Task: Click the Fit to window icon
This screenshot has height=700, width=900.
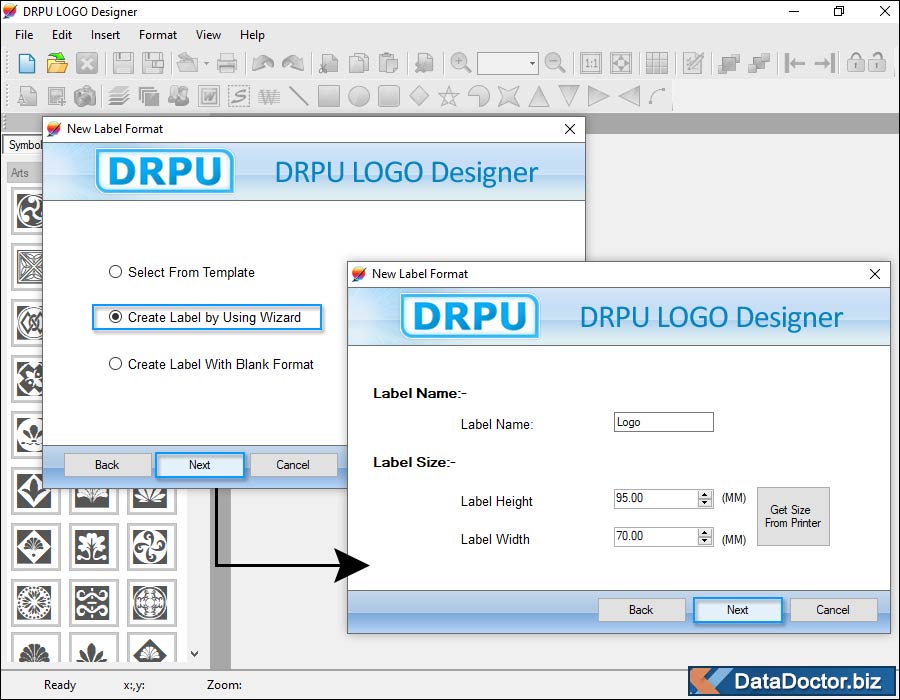Action: [620, 63]
